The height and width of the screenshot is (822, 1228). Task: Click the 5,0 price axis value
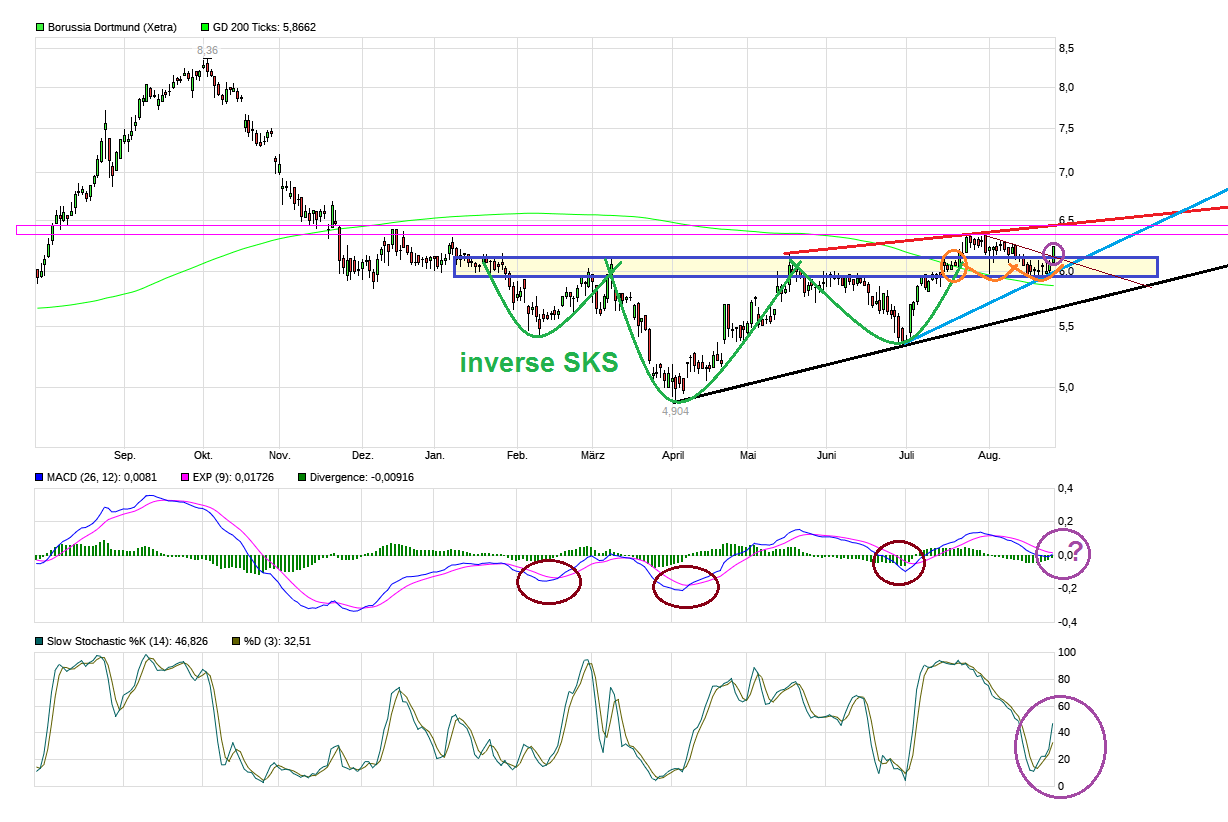(x=1067, y=387)
